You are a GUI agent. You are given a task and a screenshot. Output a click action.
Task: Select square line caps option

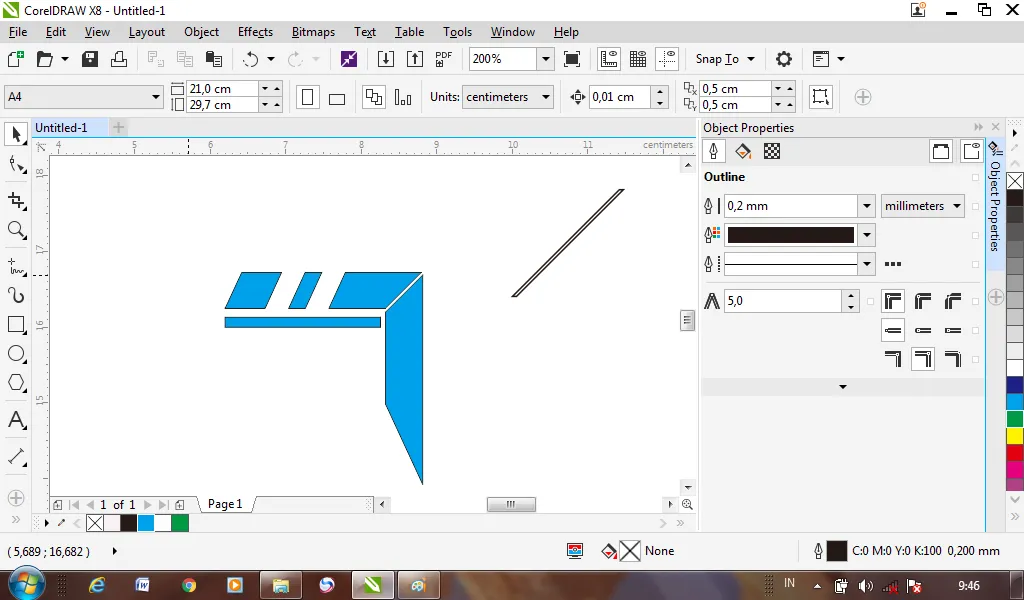click(x=893, y=330)
